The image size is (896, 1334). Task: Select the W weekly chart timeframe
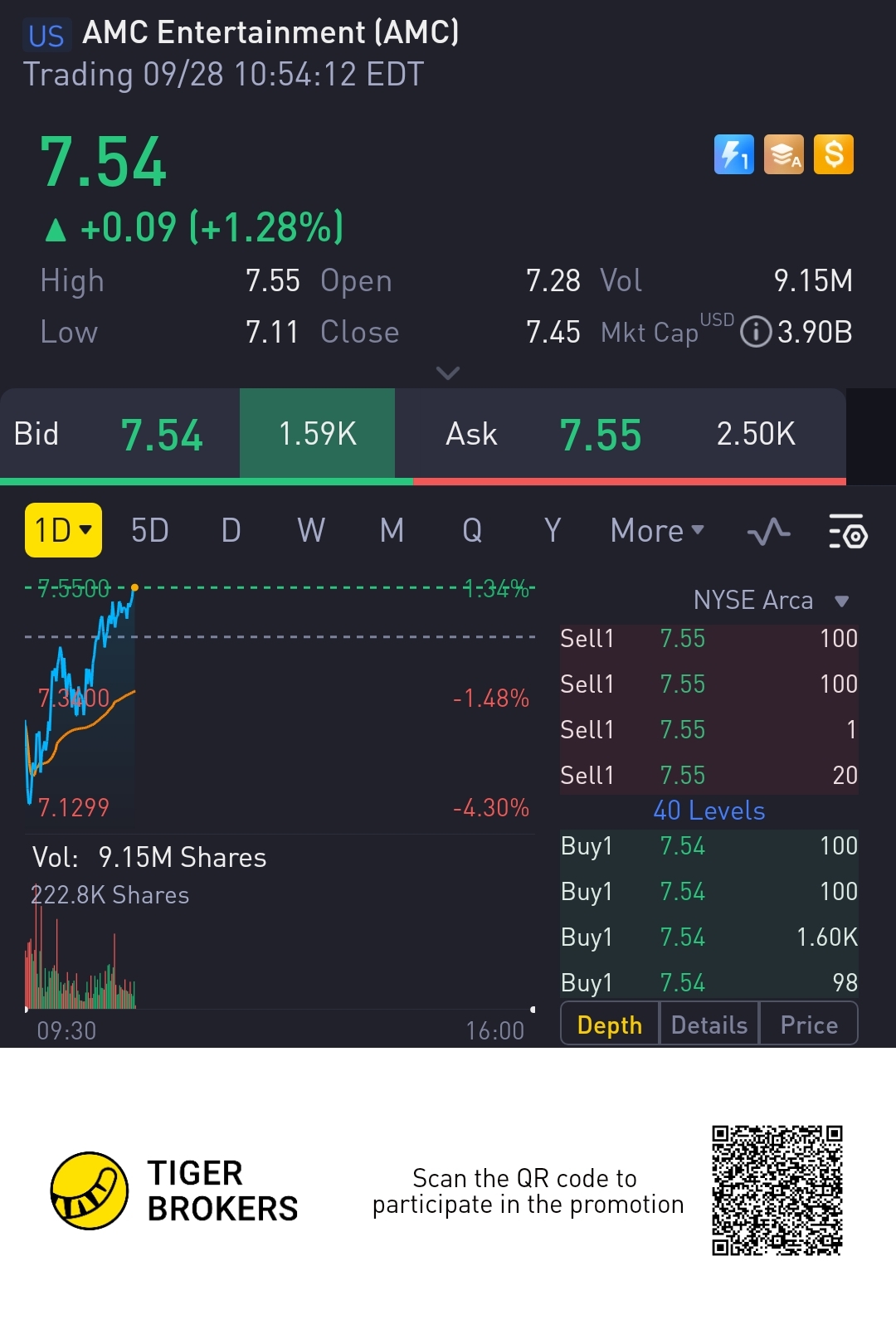click(x=311, y=530)
